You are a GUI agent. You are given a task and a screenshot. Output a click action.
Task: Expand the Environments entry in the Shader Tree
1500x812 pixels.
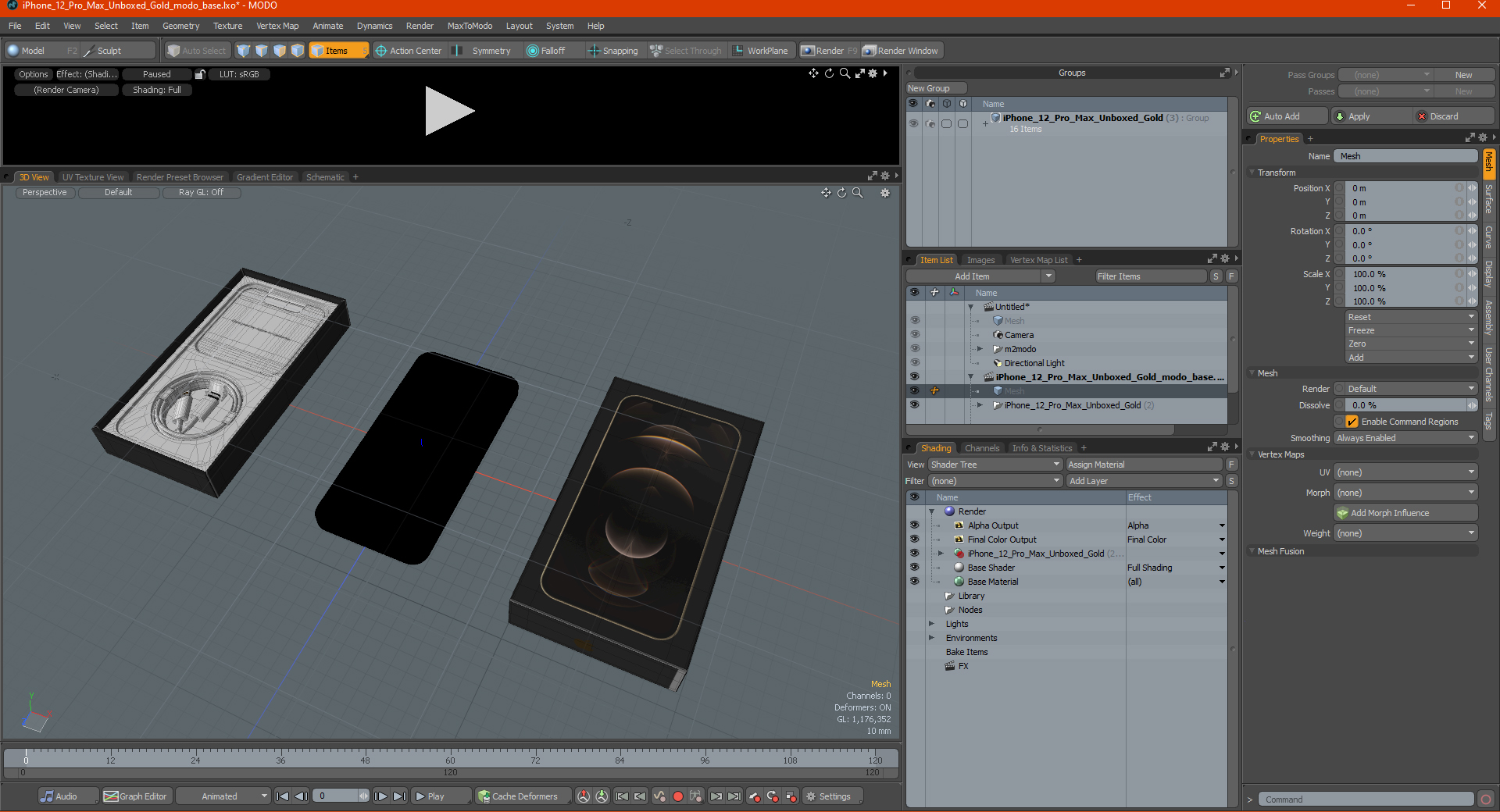pyautogui.click(x=931, y=638)
